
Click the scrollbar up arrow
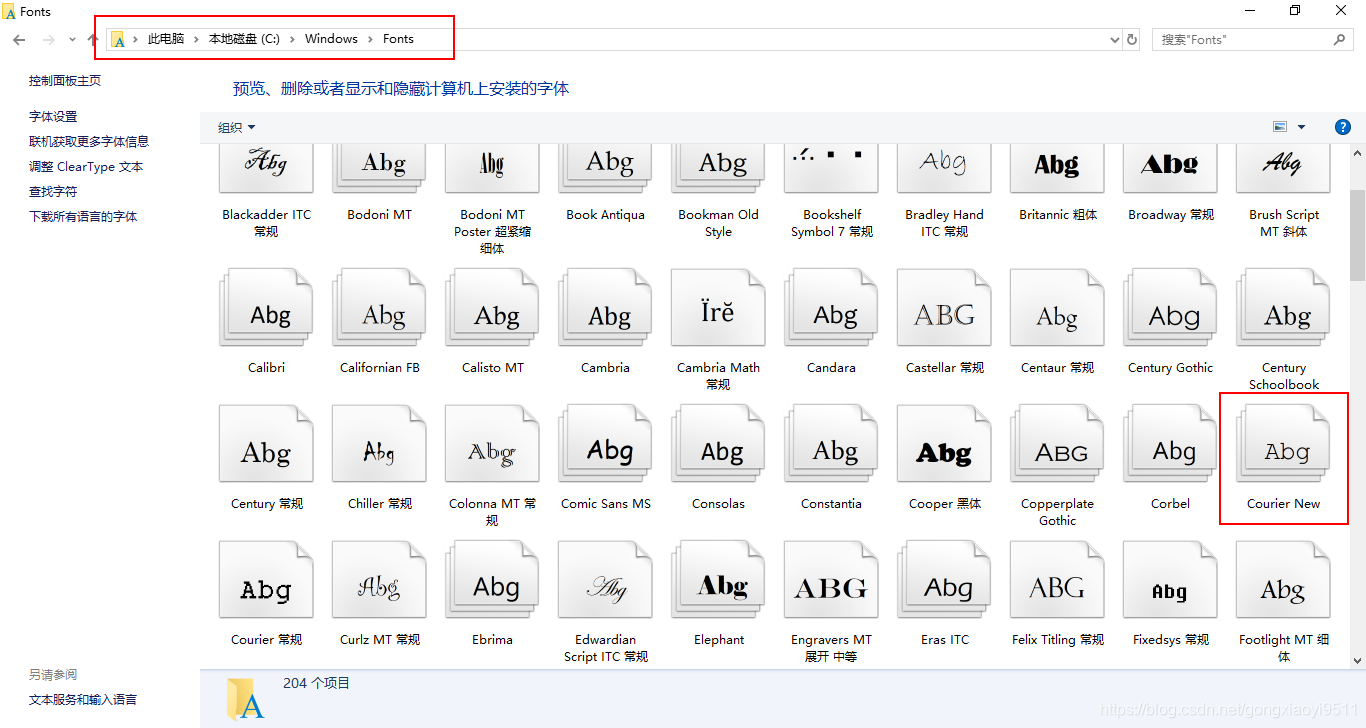[1357, 152]
